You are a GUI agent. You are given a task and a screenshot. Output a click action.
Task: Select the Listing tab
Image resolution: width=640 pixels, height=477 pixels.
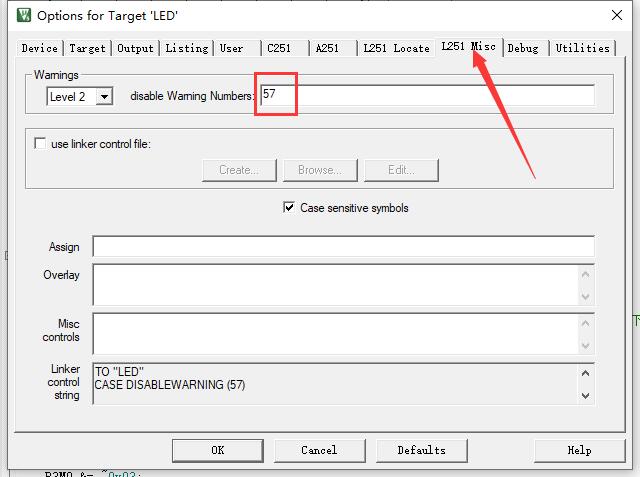(x=187, y=48)
